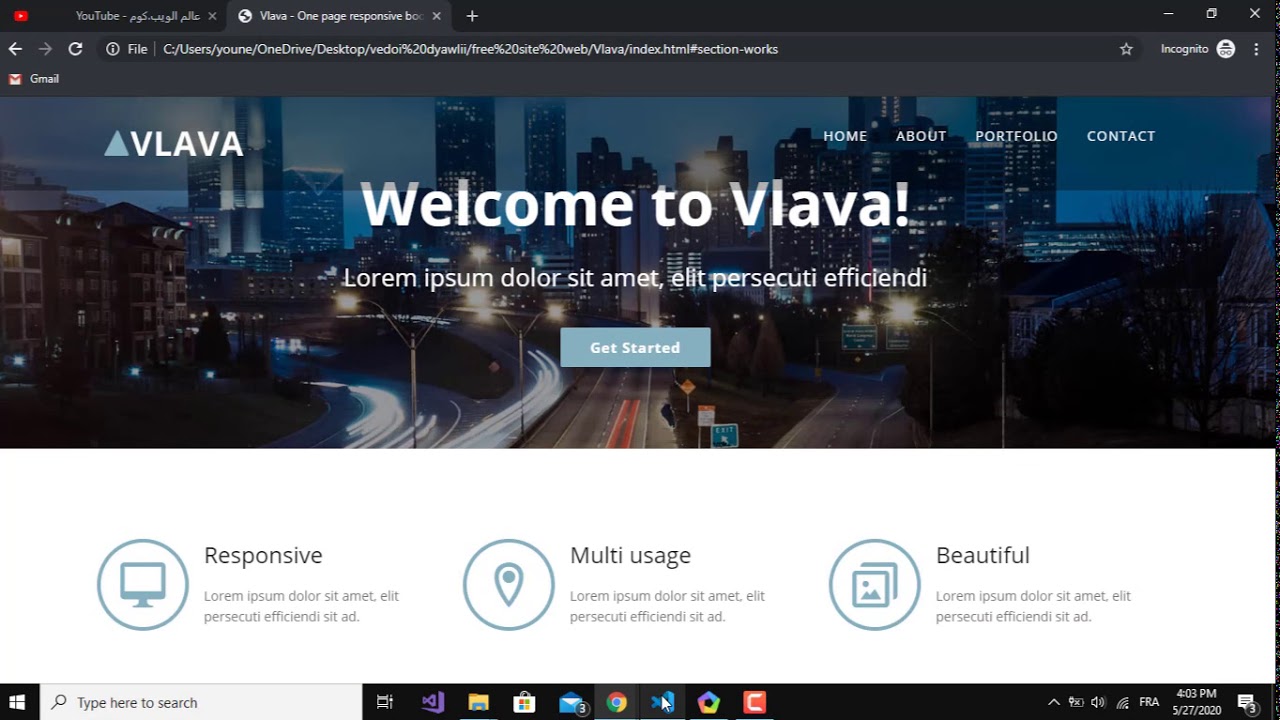Viewport: 1280px width, 720px height.
Task: Open the volume control in system tray
Action: 1098,702
